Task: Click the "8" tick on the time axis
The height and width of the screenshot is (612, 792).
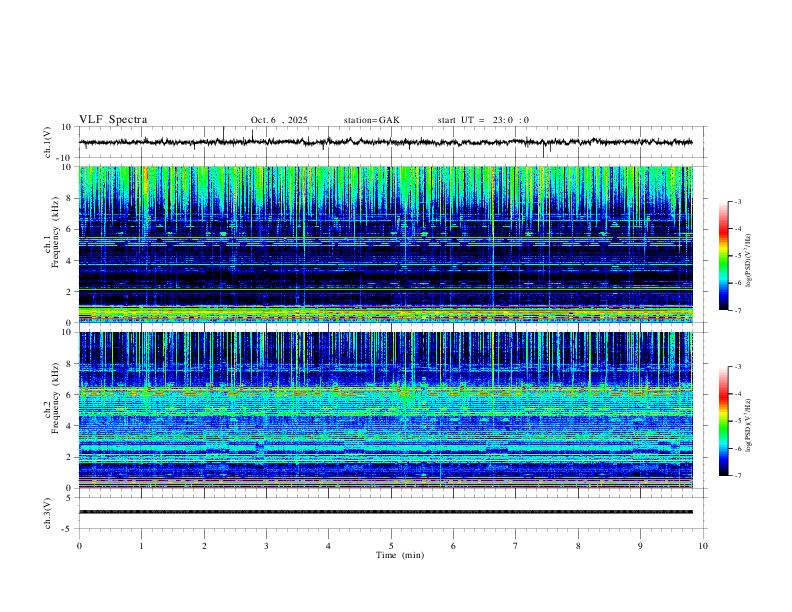Action: click(x=578, y=546)
